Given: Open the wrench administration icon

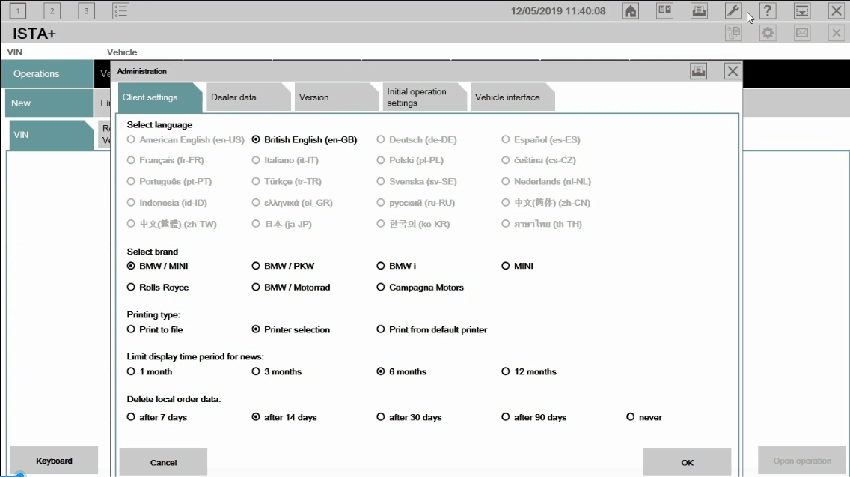Looking at the screenshot, I should tap(733, 10).
